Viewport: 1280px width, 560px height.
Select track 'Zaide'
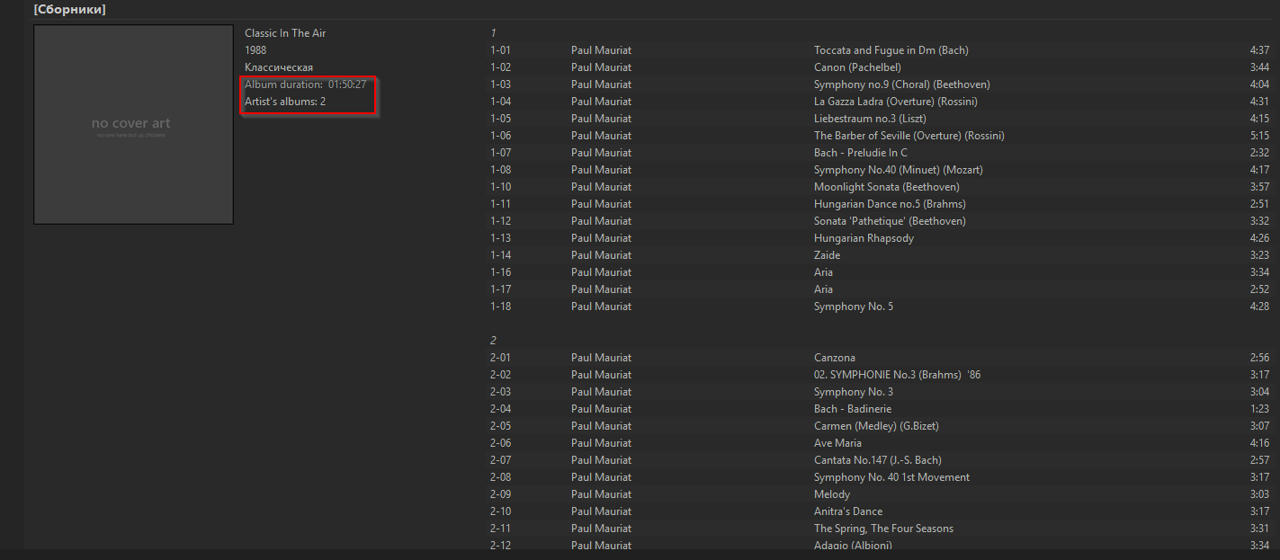(880, 254)
